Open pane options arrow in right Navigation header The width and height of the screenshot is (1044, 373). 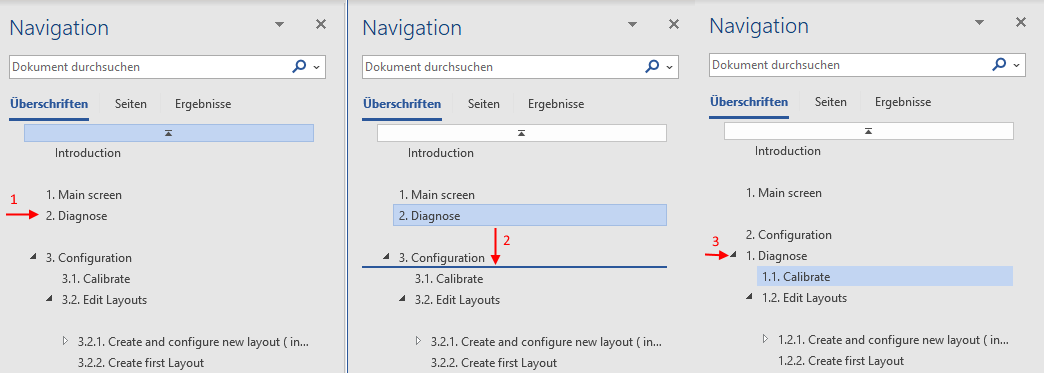pos(979,23)
